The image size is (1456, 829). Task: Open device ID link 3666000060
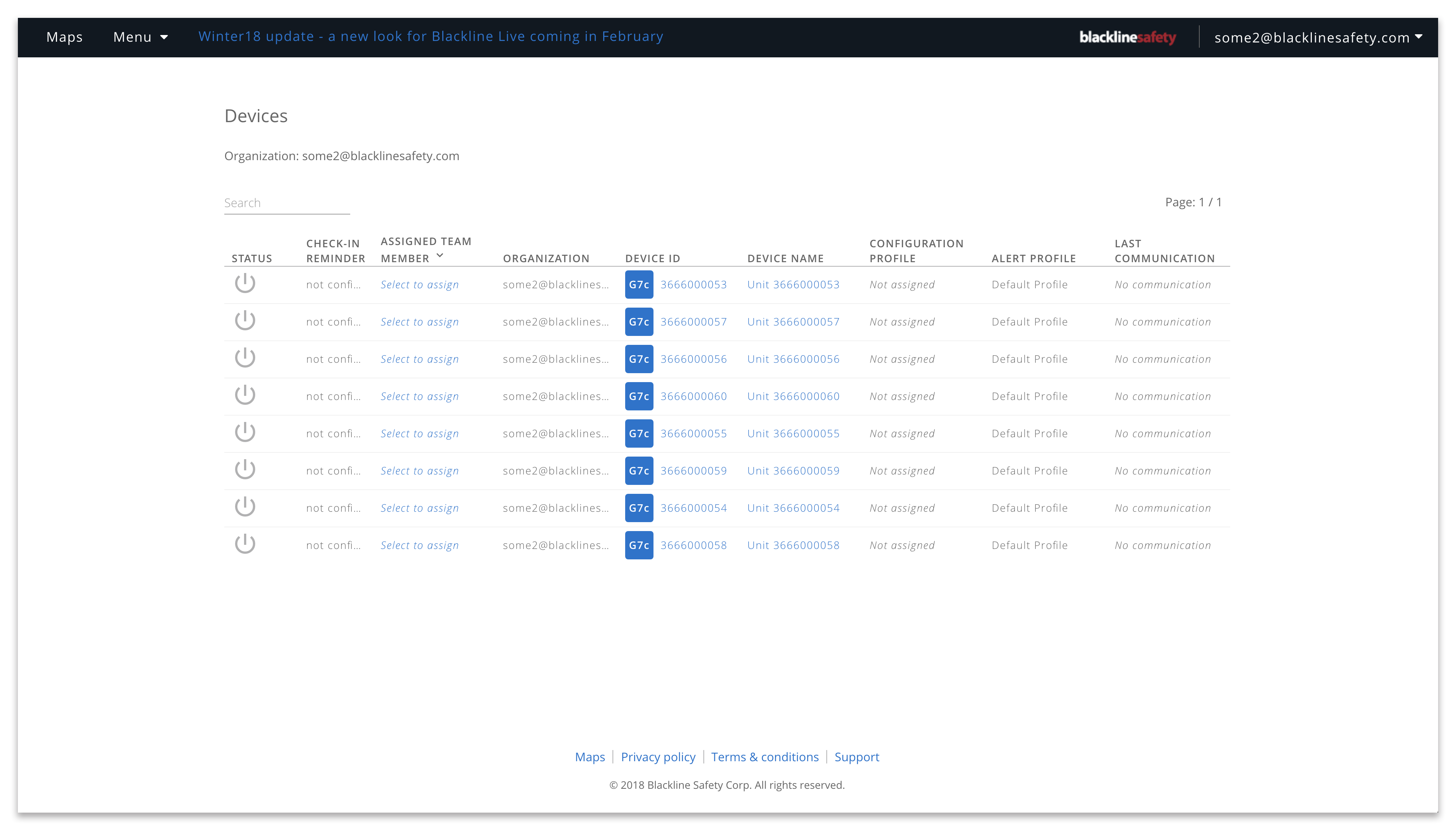point(694,396)
